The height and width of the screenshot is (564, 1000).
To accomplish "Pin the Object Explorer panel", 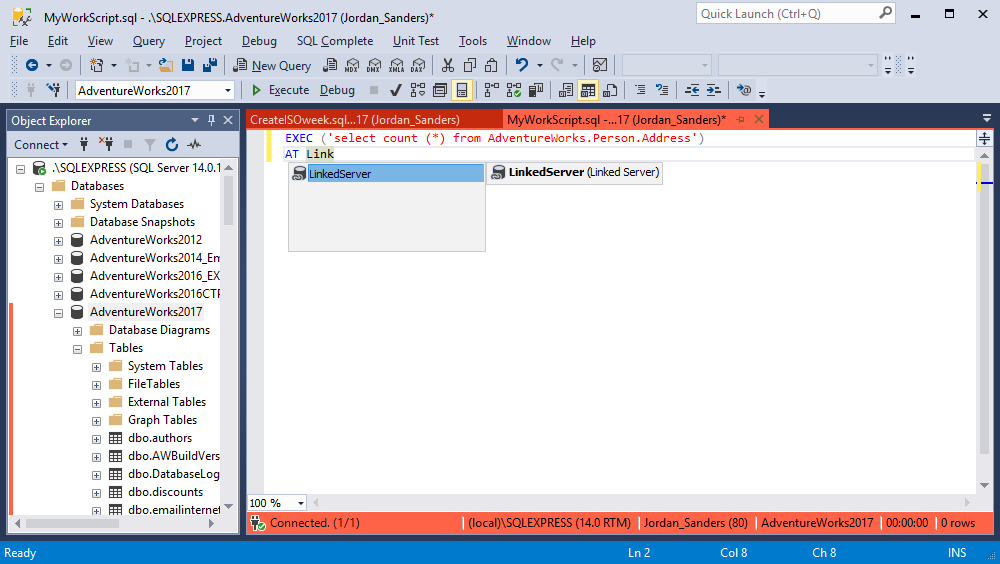I will coord(211,120).
